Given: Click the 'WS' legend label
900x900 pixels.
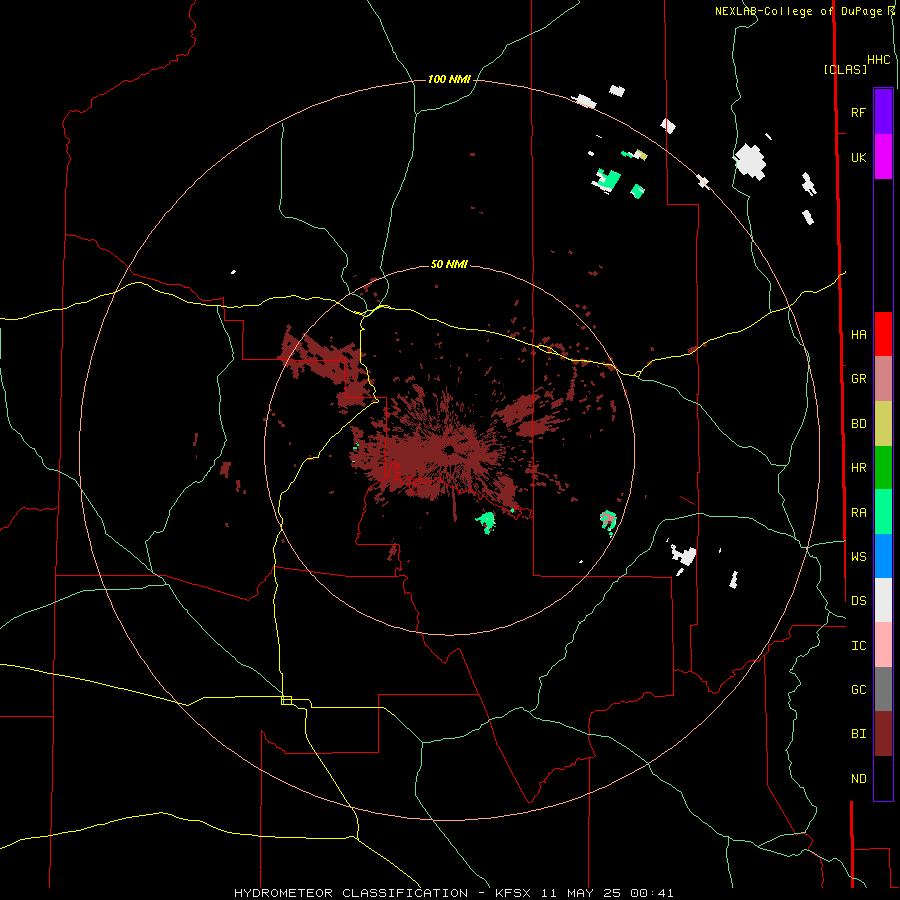Looking at the screenshot, I should [858, 556].
